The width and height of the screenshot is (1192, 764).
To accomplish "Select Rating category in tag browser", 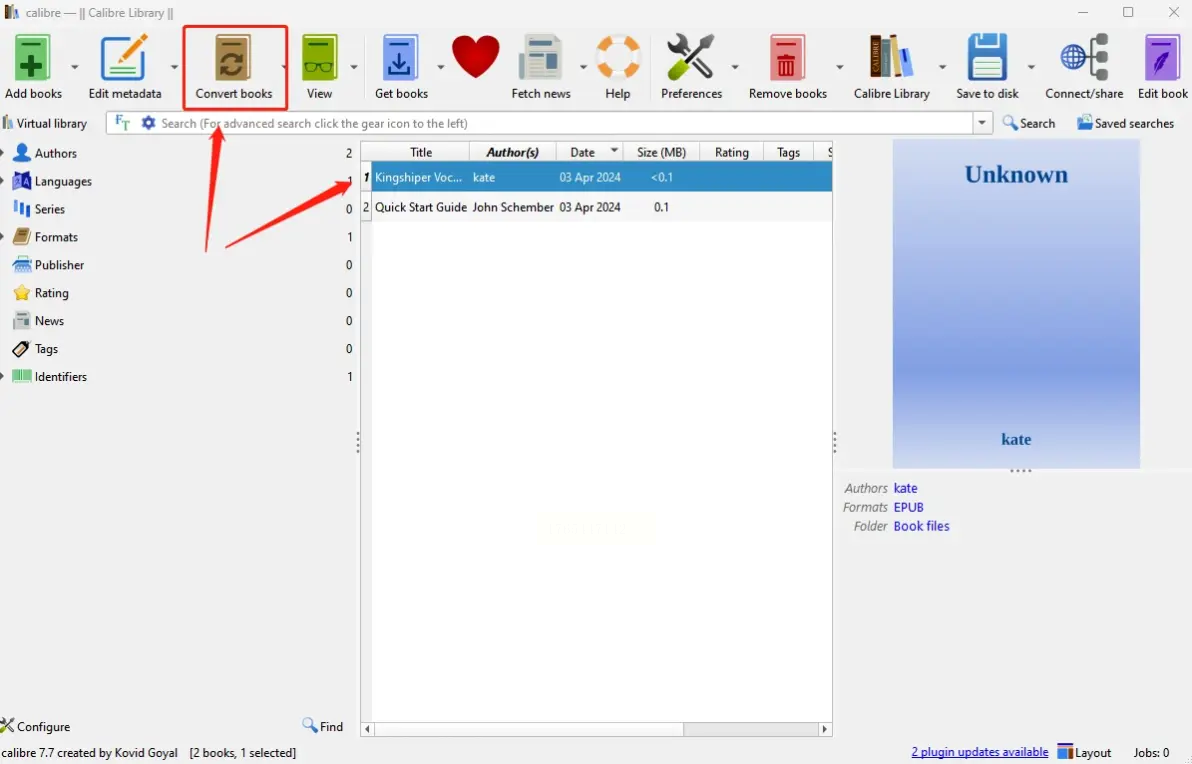I will coord(51,293).
